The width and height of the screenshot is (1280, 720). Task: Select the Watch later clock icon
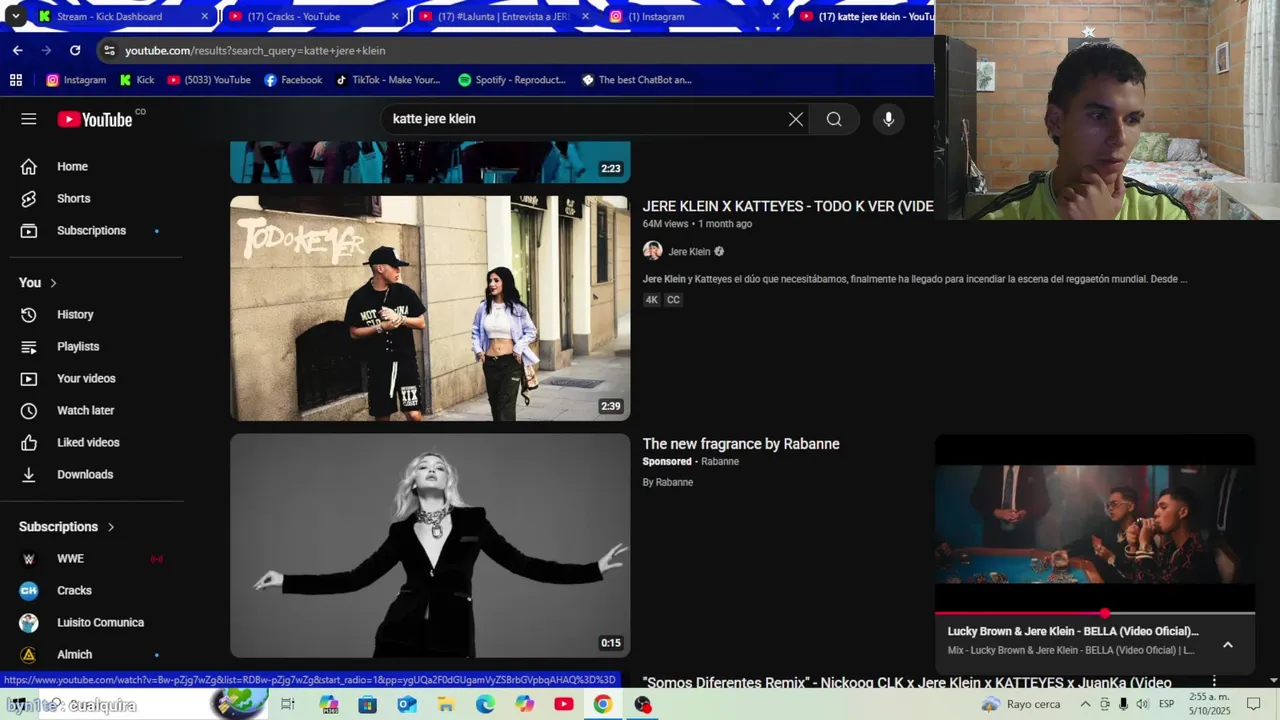29,411
